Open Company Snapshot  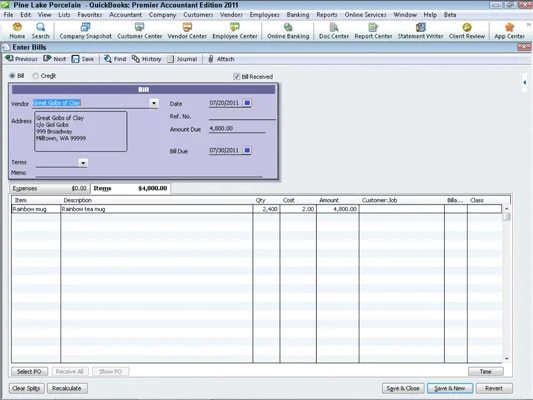(x=85, y=31)
